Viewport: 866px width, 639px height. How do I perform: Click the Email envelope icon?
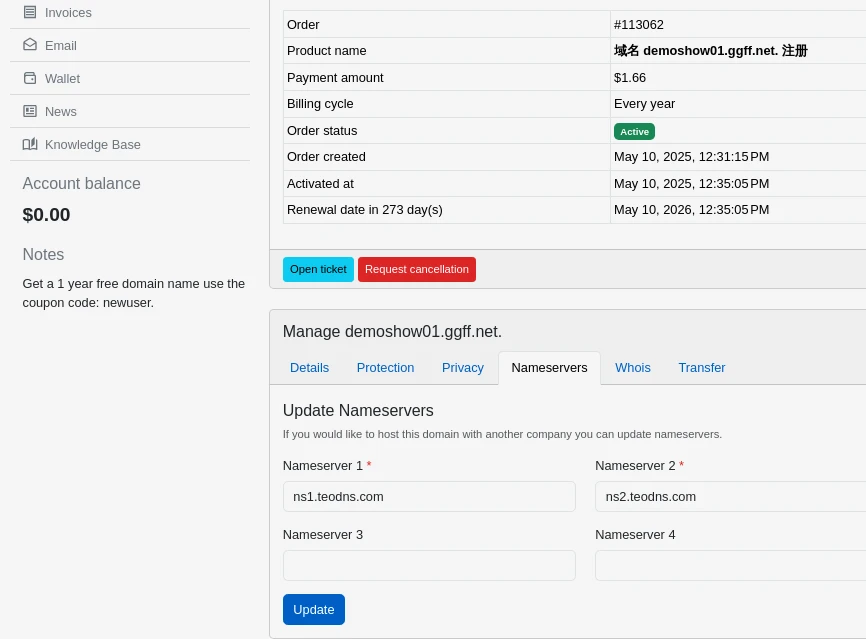coord(30,45)
